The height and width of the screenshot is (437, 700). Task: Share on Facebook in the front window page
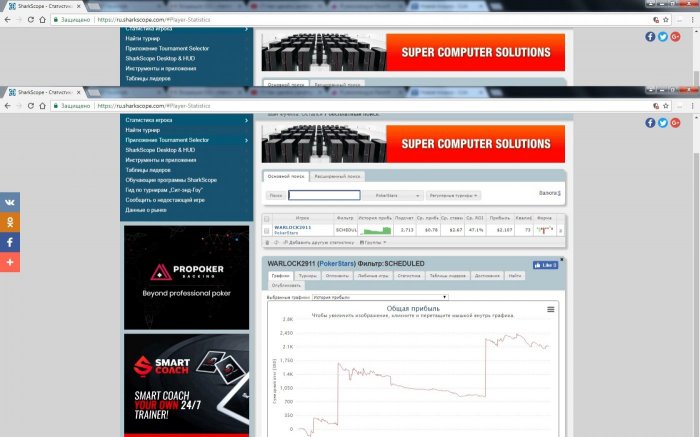pyautogui.click(x=650, y=123)
